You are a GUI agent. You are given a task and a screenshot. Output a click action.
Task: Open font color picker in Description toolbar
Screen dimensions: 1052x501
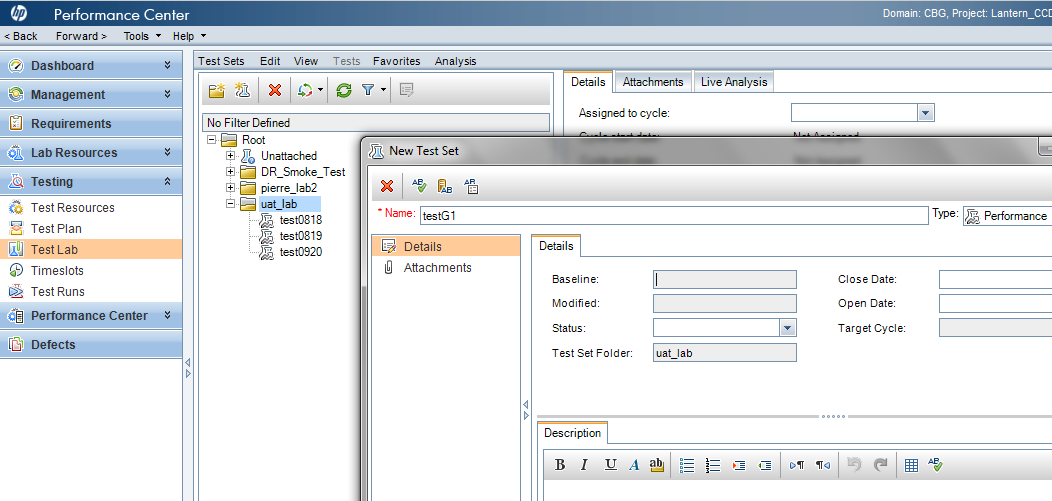tap(634, 465)
